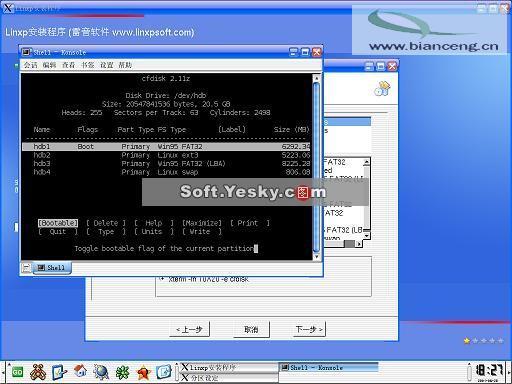
Task: Click the installer wizard icon in background dialog
Action: click(x=382, y=89)
